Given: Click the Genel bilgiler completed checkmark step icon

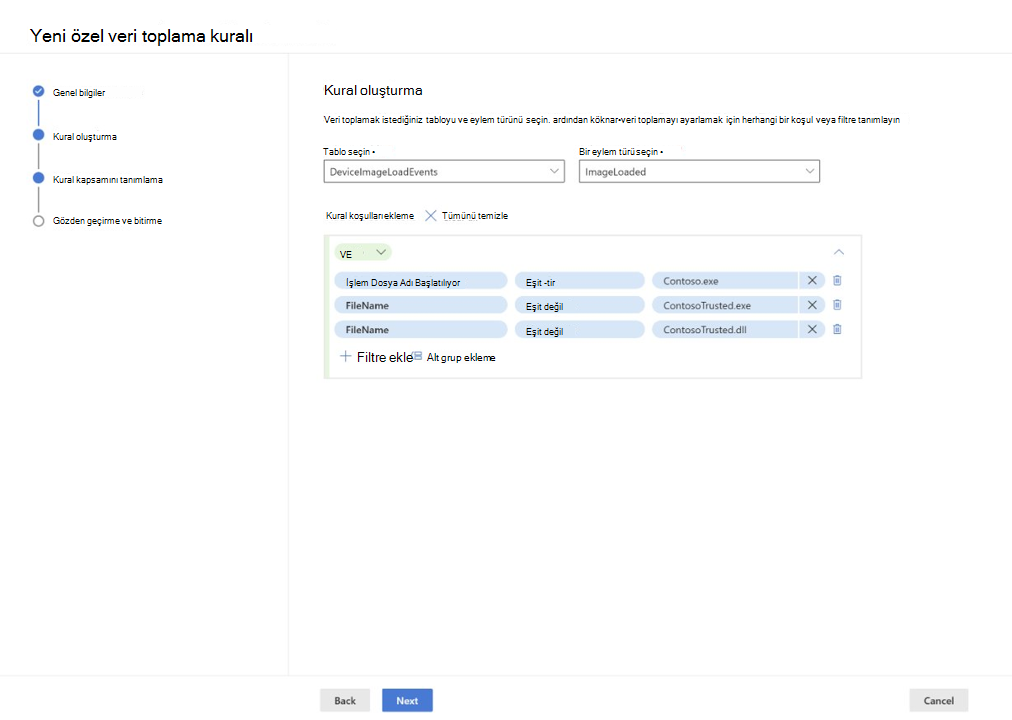Looking at the screenshot, I should coord(39,91).
